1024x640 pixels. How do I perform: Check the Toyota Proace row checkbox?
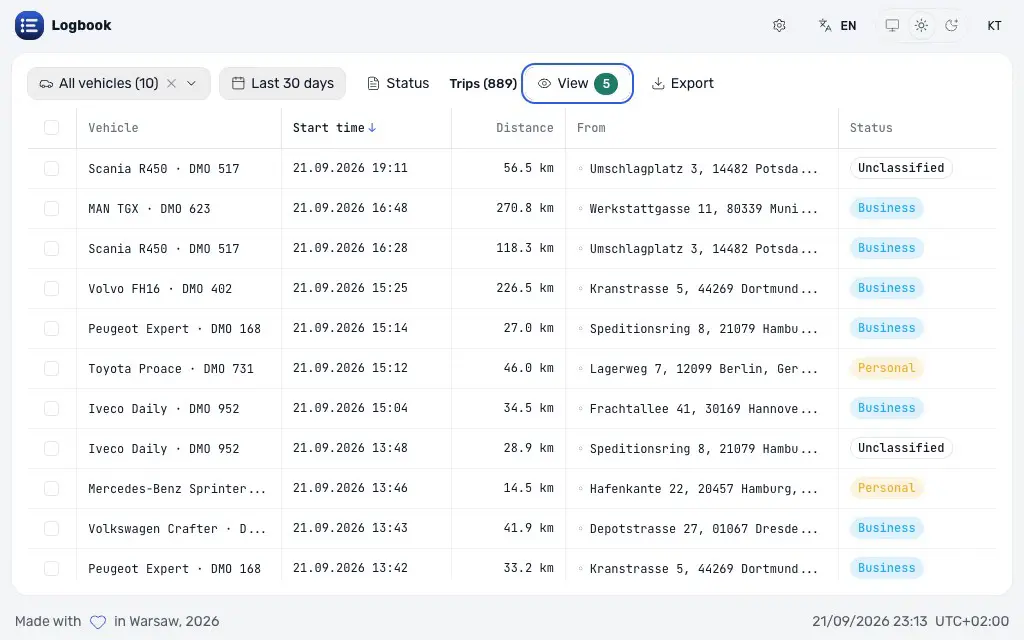click(52, 368)
